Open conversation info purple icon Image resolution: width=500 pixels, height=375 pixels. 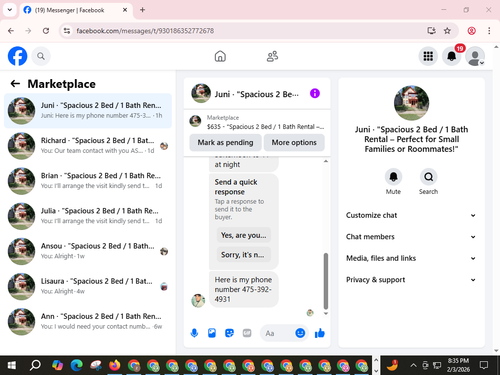click(x=315, y=93)
